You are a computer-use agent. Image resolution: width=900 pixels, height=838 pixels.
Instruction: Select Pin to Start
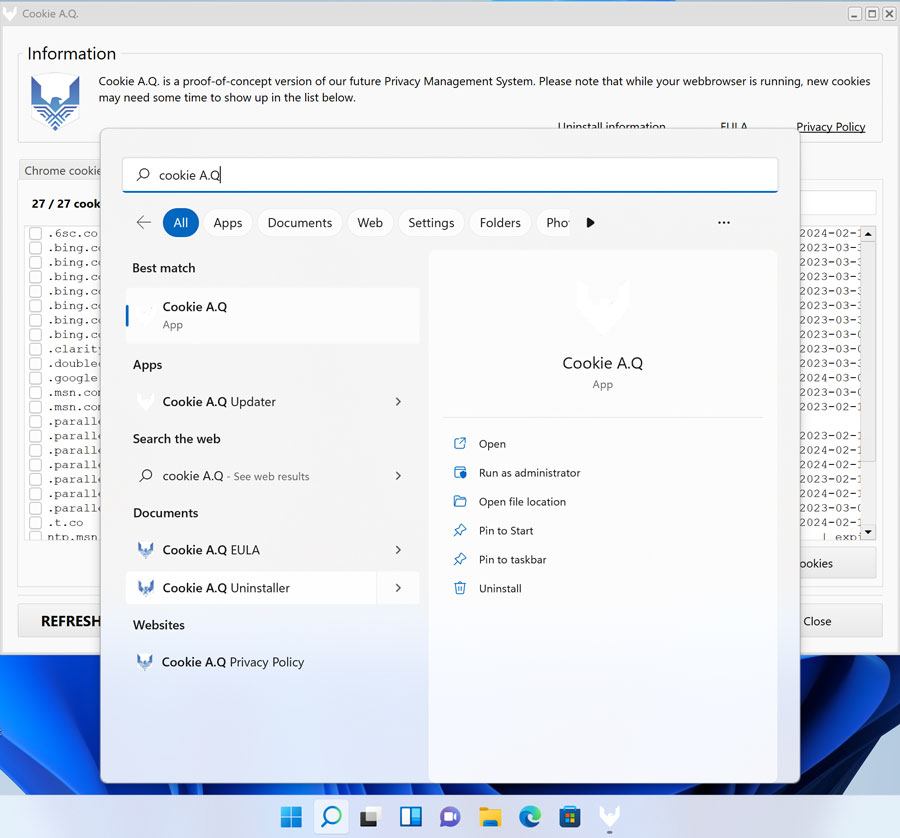click(506, 530)
